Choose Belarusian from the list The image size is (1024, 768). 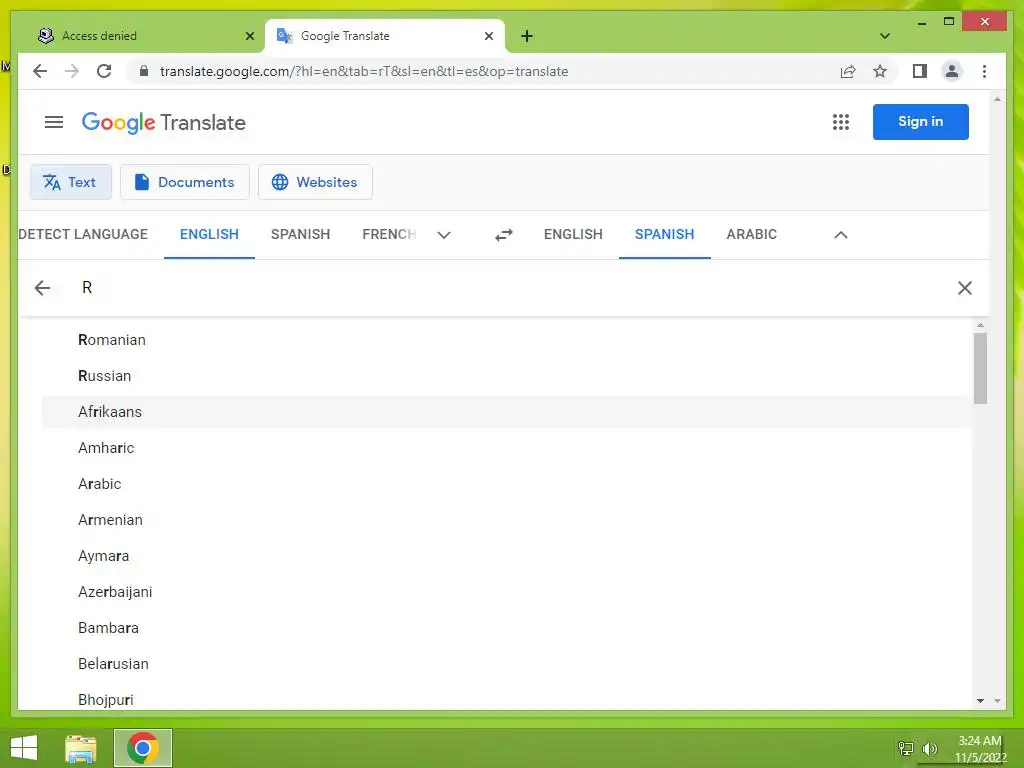[x=507, y=664]
